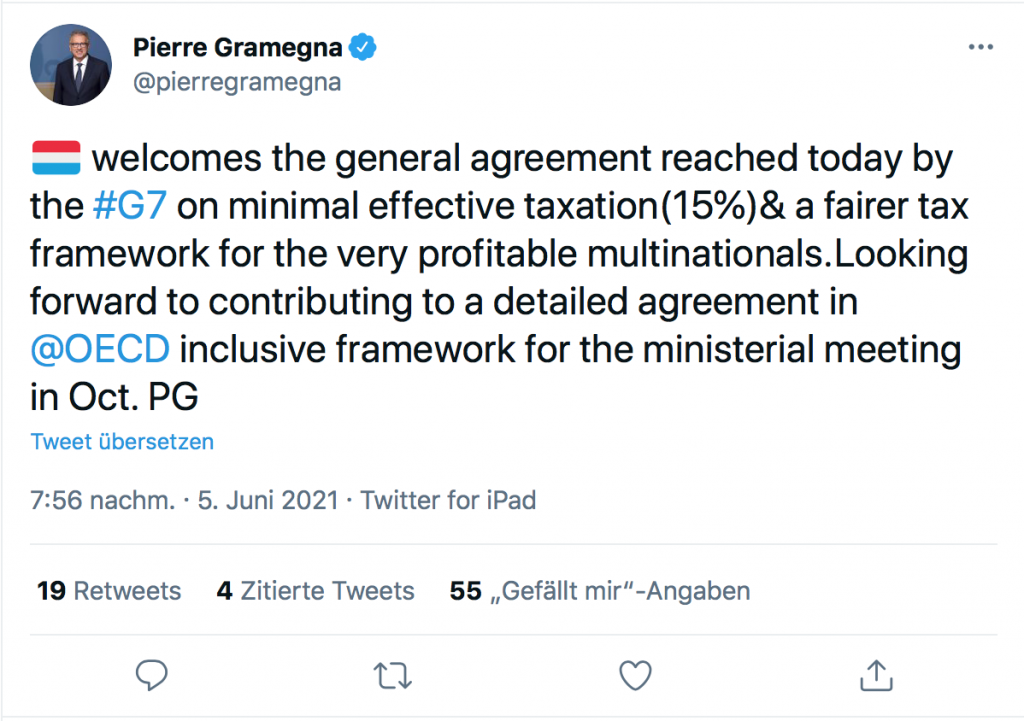The width and height of the screenshot is (1024, 721).
Task: Like the tweet with heart icon
Action: click(x=635, y=675)
